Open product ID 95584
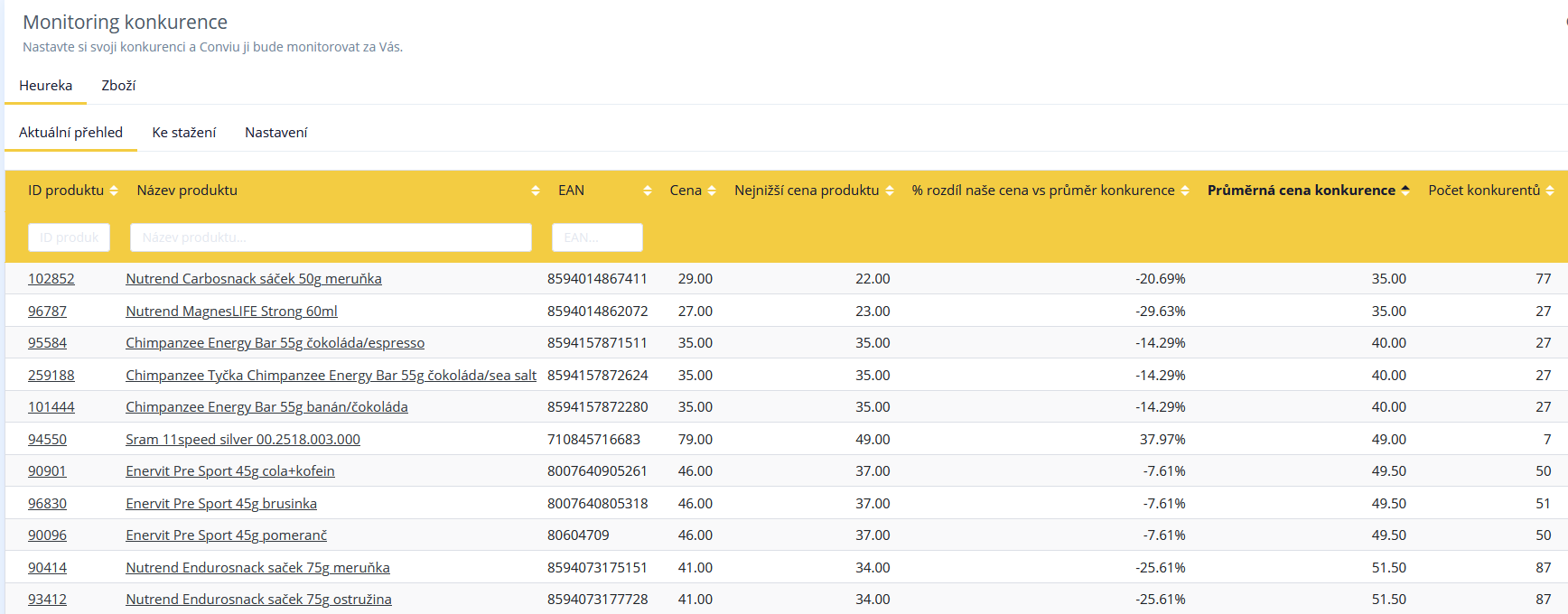 tap(47, 343)
